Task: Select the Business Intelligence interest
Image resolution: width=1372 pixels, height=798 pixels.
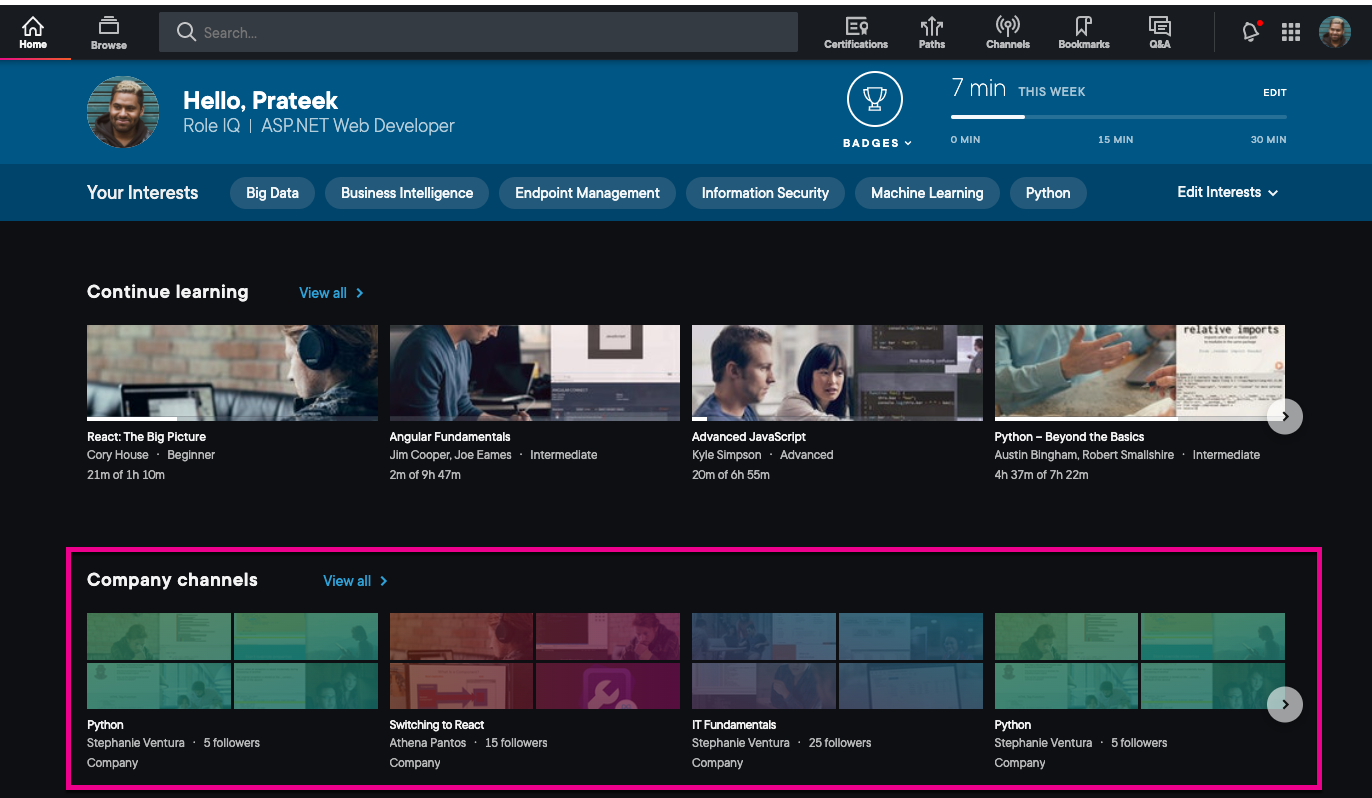Action: (x=407, y=193)
